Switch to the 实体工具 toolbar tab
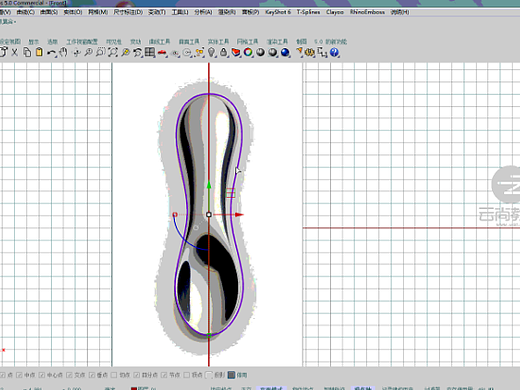 pos(218,42)
